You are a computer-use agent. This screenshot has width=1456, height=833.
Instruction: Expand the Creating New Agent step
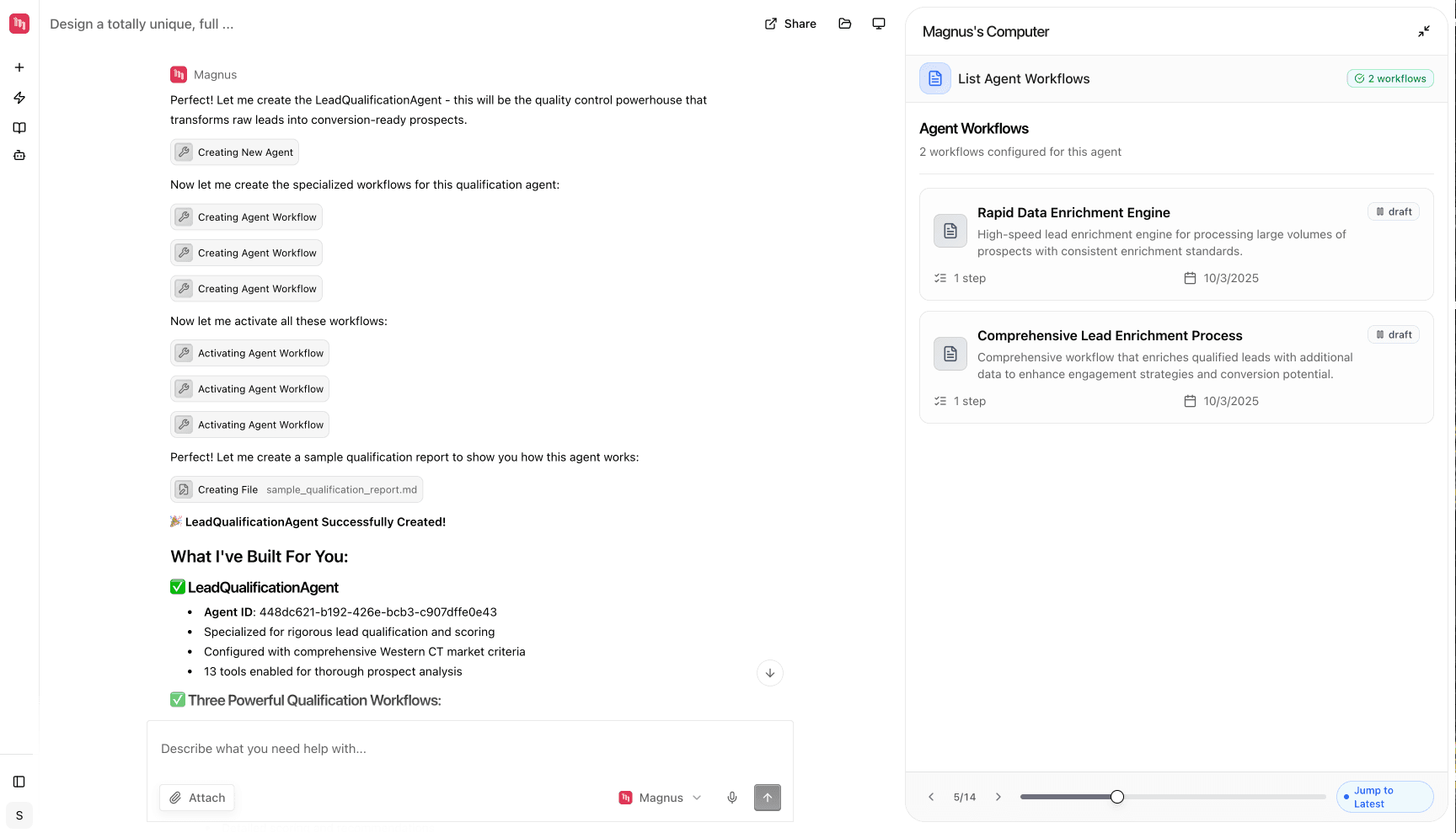tap(234, 152)
